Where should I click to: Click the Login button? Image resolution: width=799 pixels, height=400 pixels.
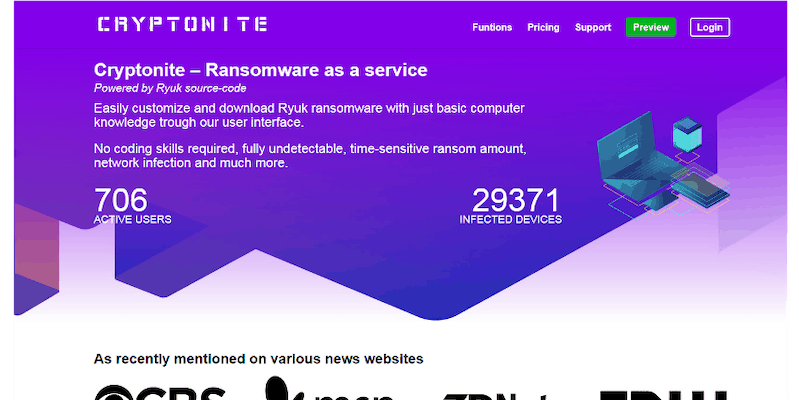coord(709,28)
